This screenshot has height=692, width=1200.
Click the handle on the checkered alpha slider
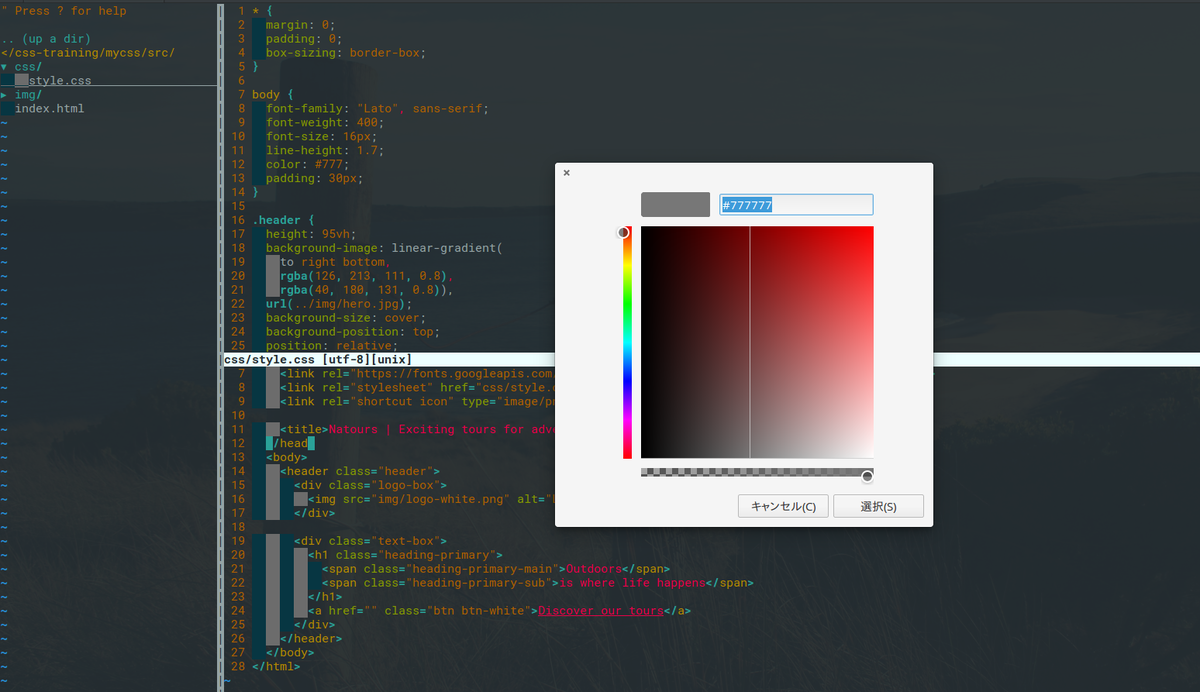point(867,476)
